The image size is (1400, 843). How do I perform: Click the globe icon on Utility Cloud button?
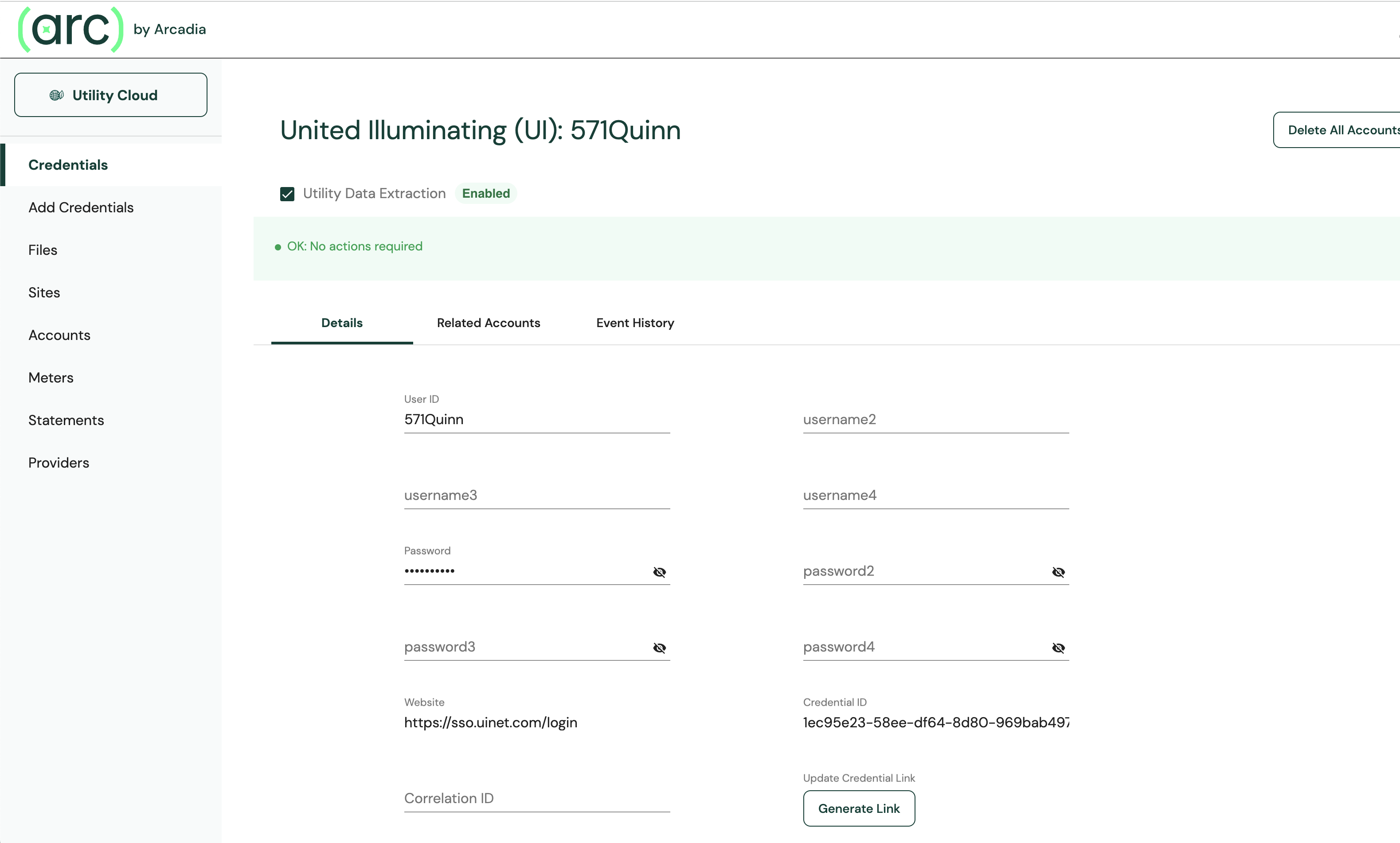(x=56, y=95)
